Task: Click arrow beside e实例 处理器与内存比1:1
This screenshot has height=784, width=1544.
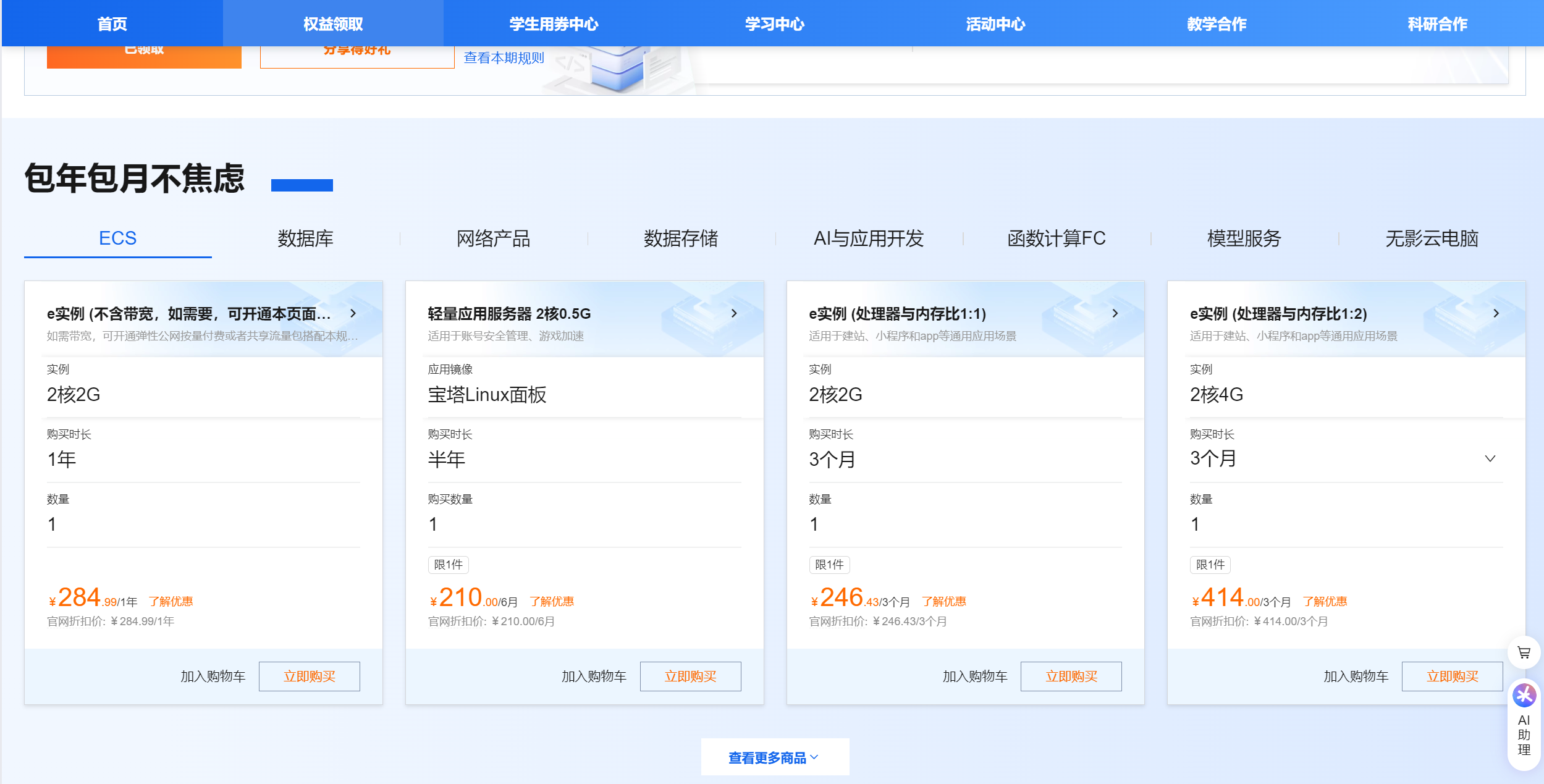Action: pyautogui.click(x=1115, y=313)
